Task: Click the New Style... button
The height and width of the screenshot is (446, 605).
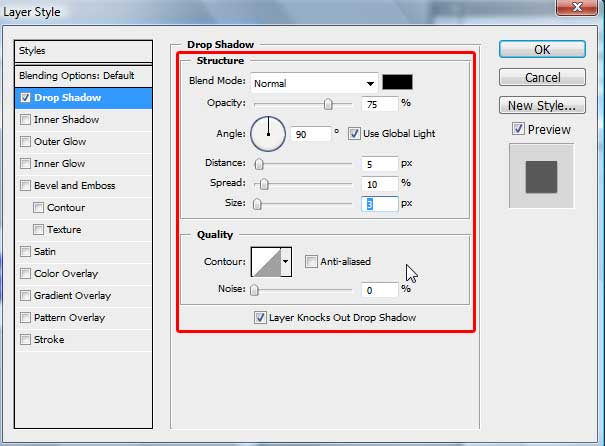Action: pos(542,105)
